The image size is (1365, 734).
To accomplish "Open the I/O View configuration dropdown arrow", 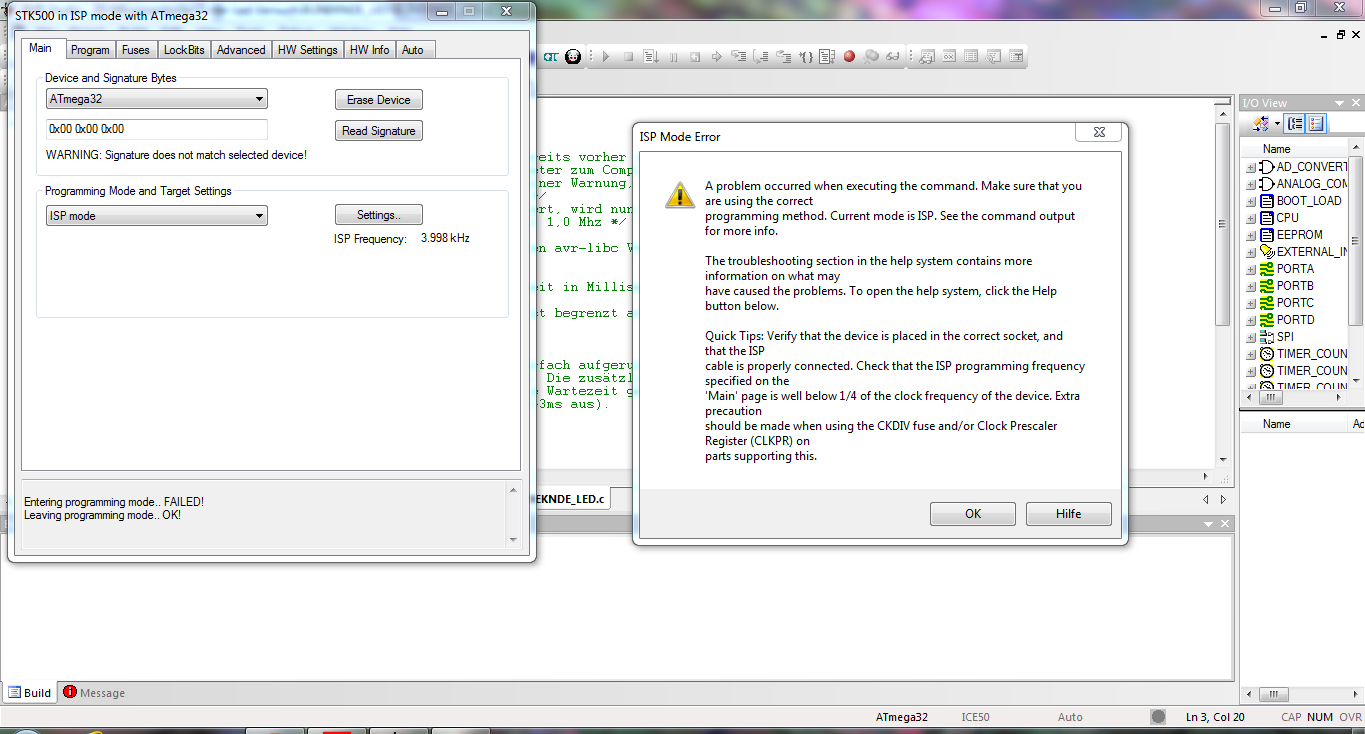I will [x=1277, y=124].
